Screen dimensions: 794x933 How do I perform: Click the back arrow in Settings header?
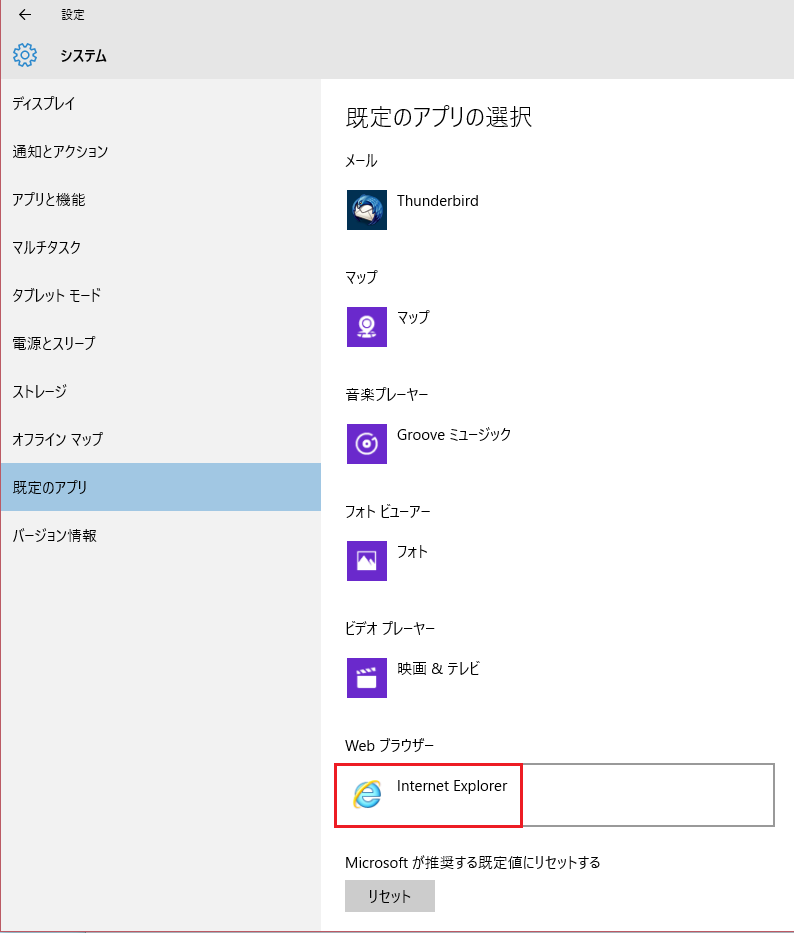pyautogui.click(x=25, y=15)
